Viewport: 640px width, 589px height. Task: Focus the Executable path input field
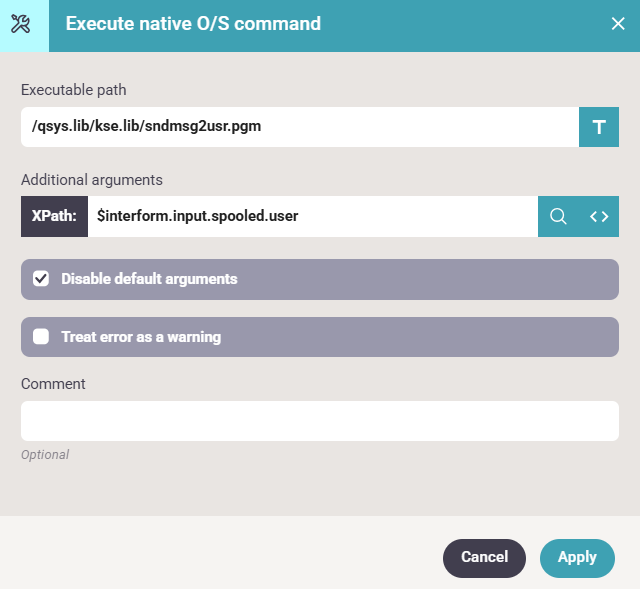tap(298, 127)
